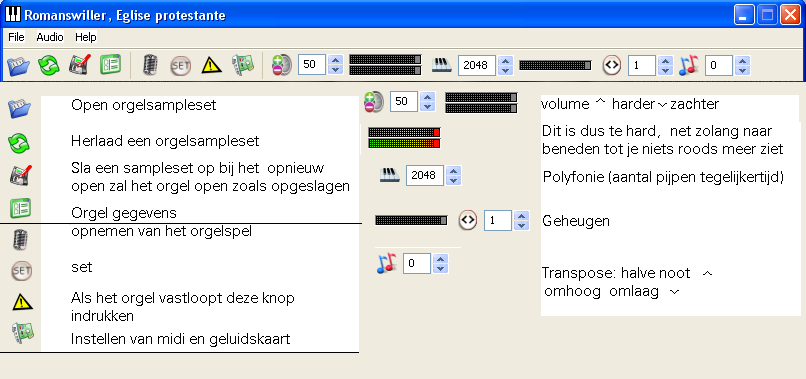Click the "Transpose: halve noot" text
This screenshot has width=806, height=379.
click(x=616, y=273)
